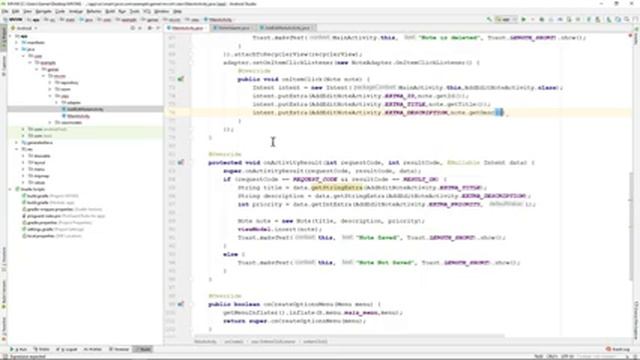This screenshot has width=640, height=360.
Task: Toggle the Structure side tool window
Action: pyautogui.click(x=4, y=259)
